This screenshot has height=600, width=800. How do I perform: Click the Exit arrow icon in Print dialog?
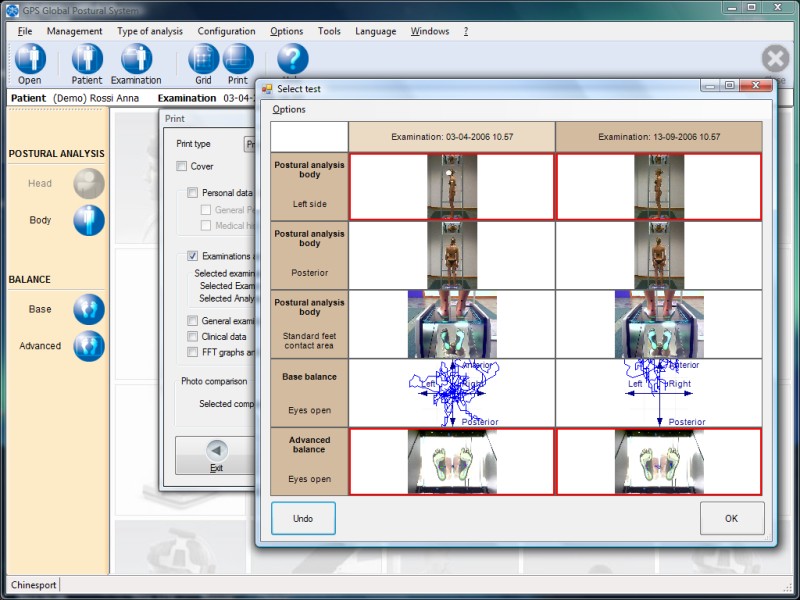[216, 451]
